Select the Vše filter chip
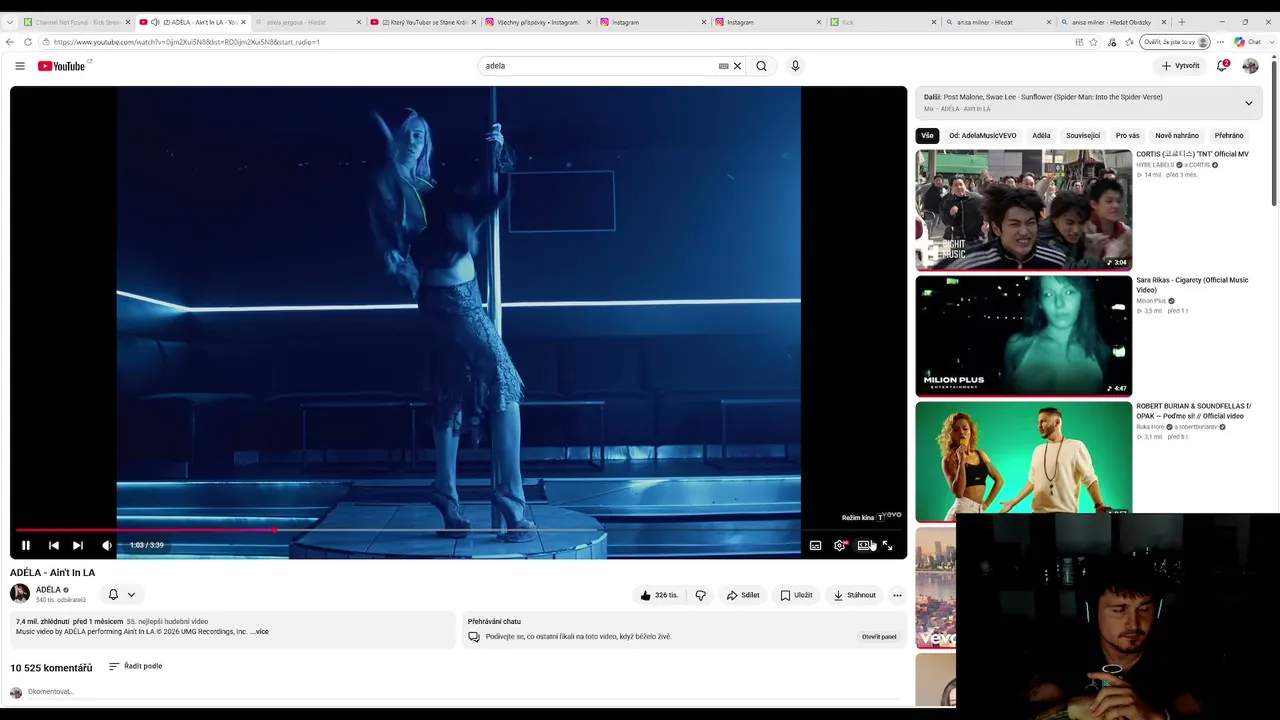The image size is (1280, 720). 927,136
